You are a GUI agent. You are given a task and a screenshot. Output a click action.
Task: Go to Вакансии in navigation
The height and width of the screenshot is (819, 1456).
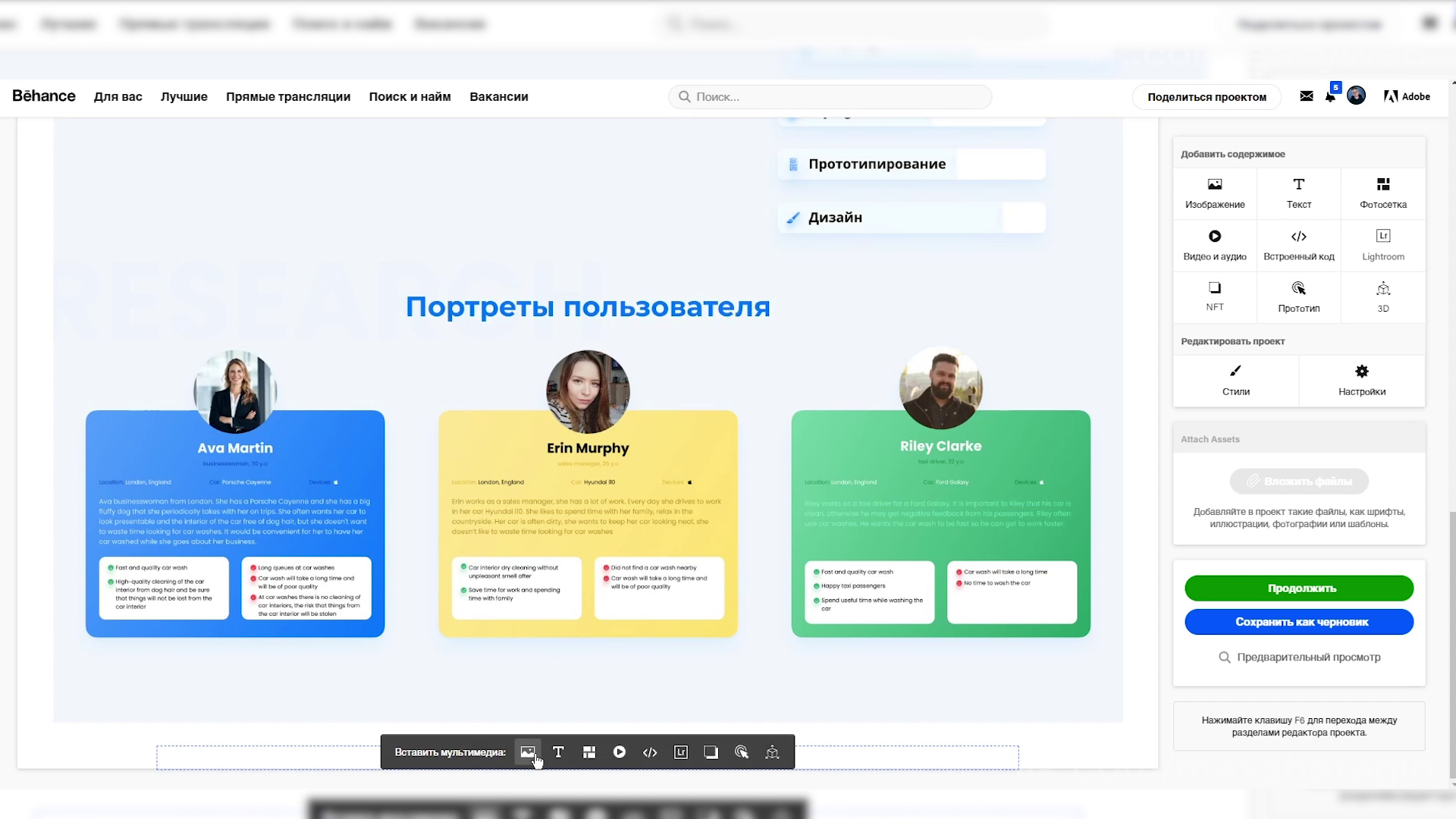pos(498,96)
